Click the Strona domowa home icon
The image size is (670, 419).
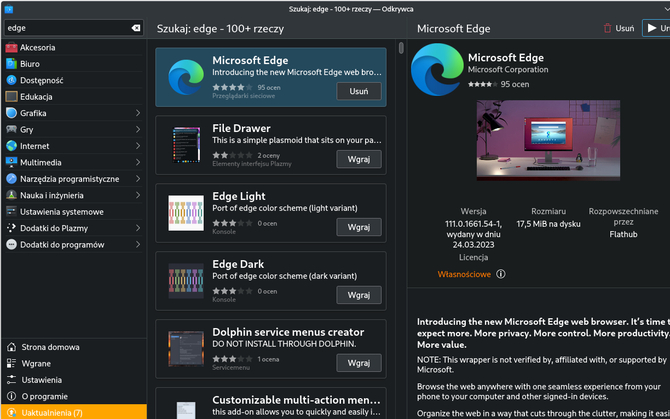coord(12,347)
